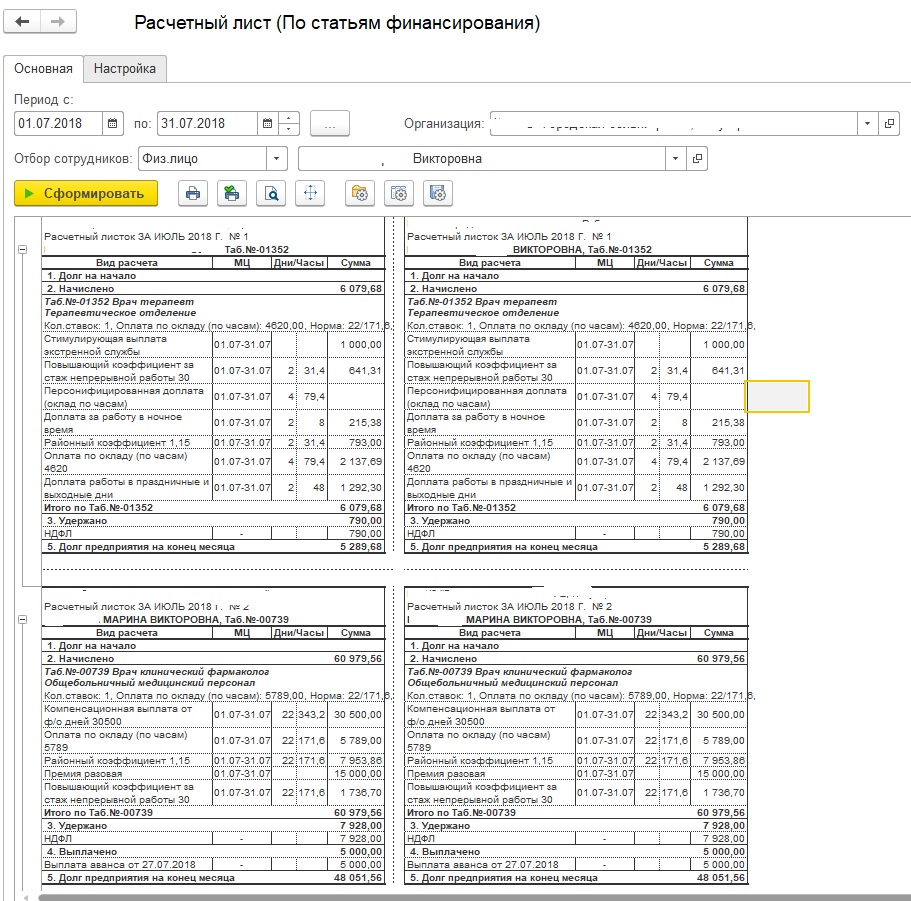This screenshot has height=901, width=911.
Task: Click left Доплата за работу в ночное время row
Action: (213, 423)
